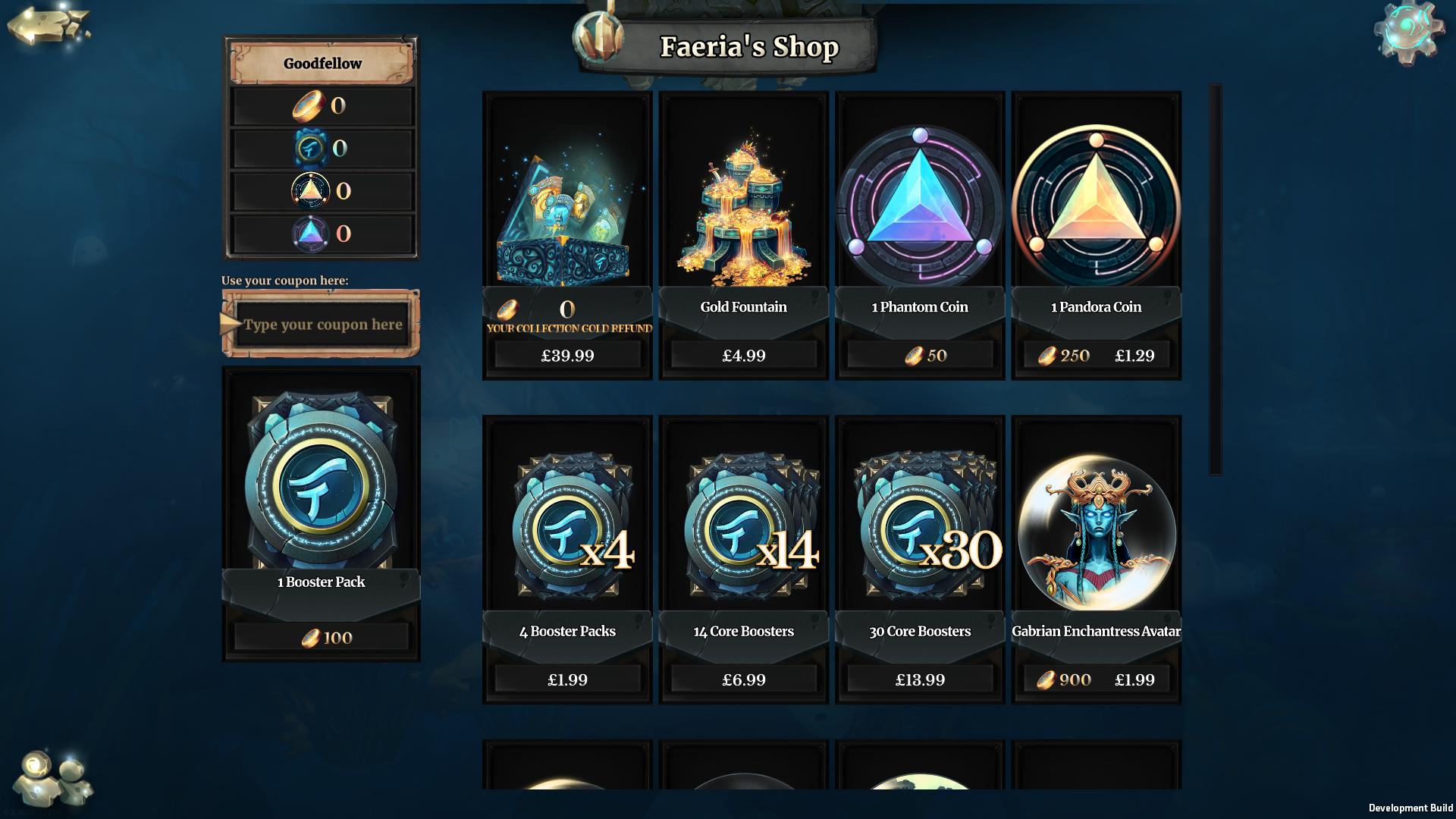Image resolution: width=1456 pixels, height=819 pixels.
Task: Buy 1 Phantom Coin for 50 gold
Action: coord(920,356)
